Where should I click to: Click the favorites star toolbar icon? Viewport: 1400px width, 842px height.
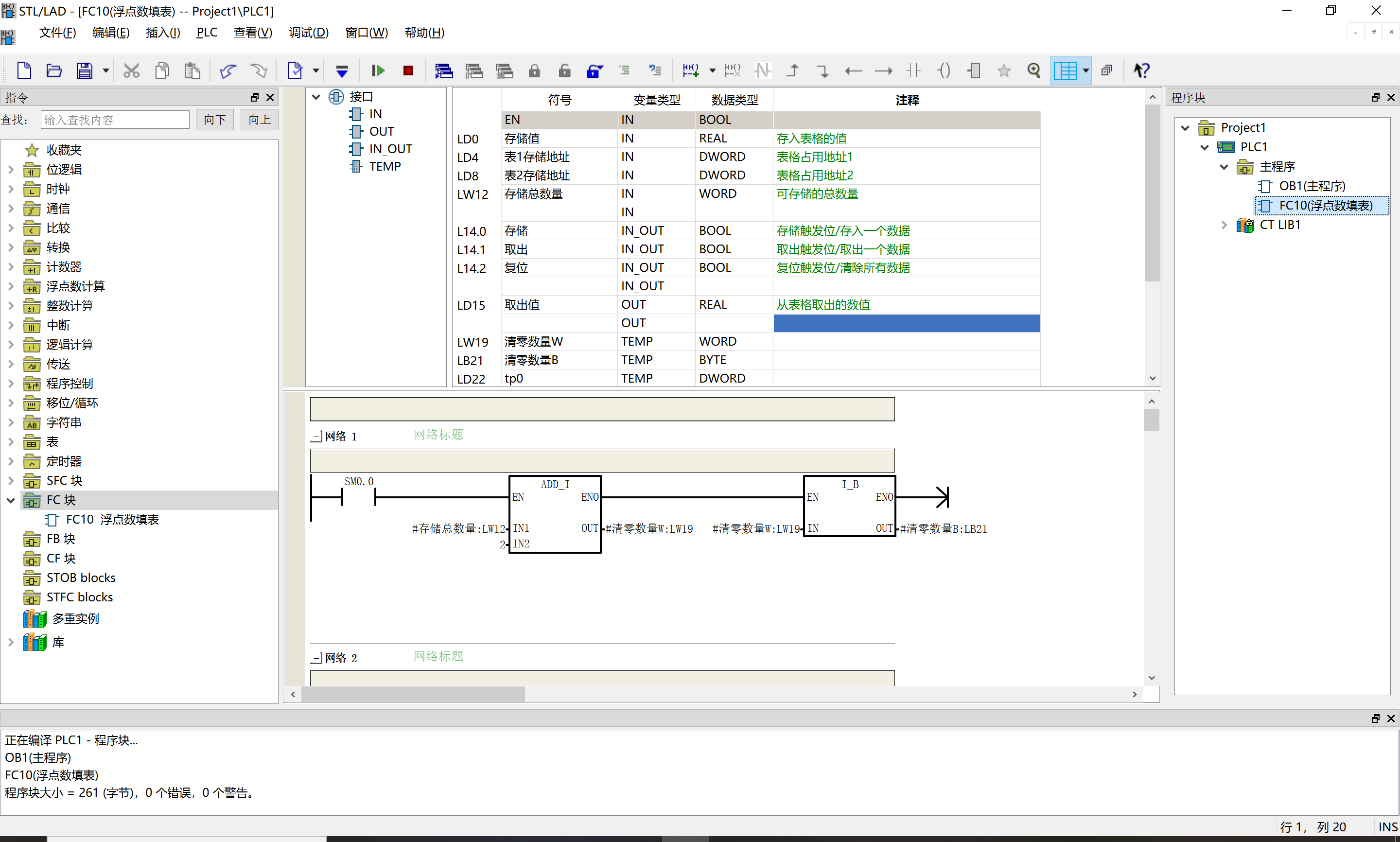pyautogui.click(x=1004, y=70)
